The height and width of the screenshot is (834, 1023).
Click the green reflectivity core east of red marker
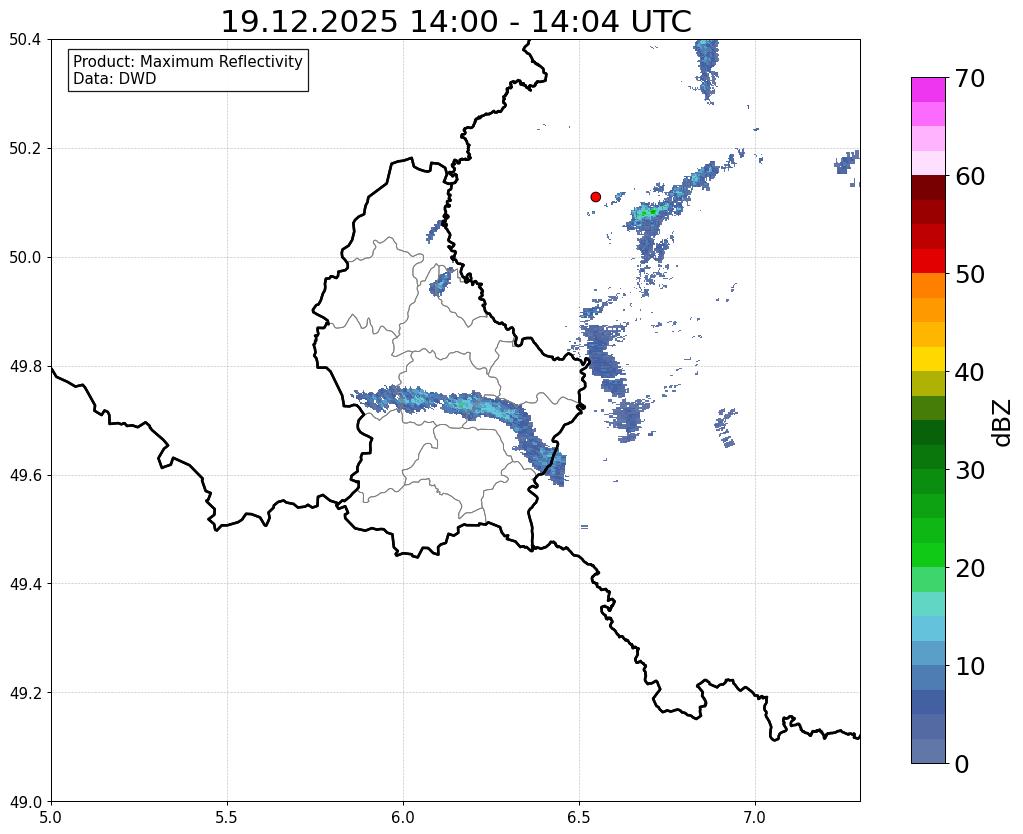point(647,212)
